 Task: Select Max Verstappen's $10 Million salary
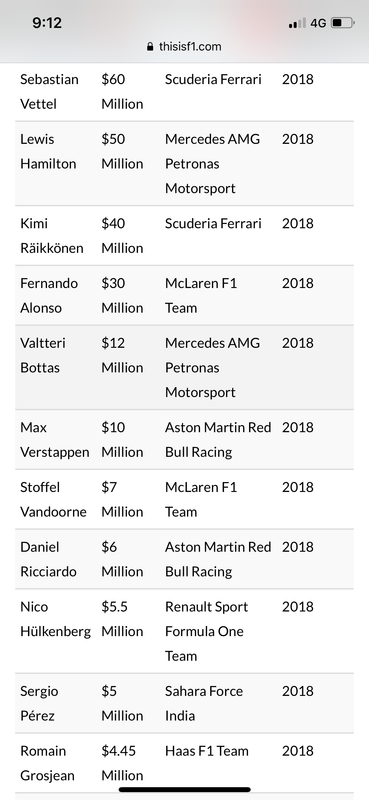pyautogui.click(x=122, y=439)
